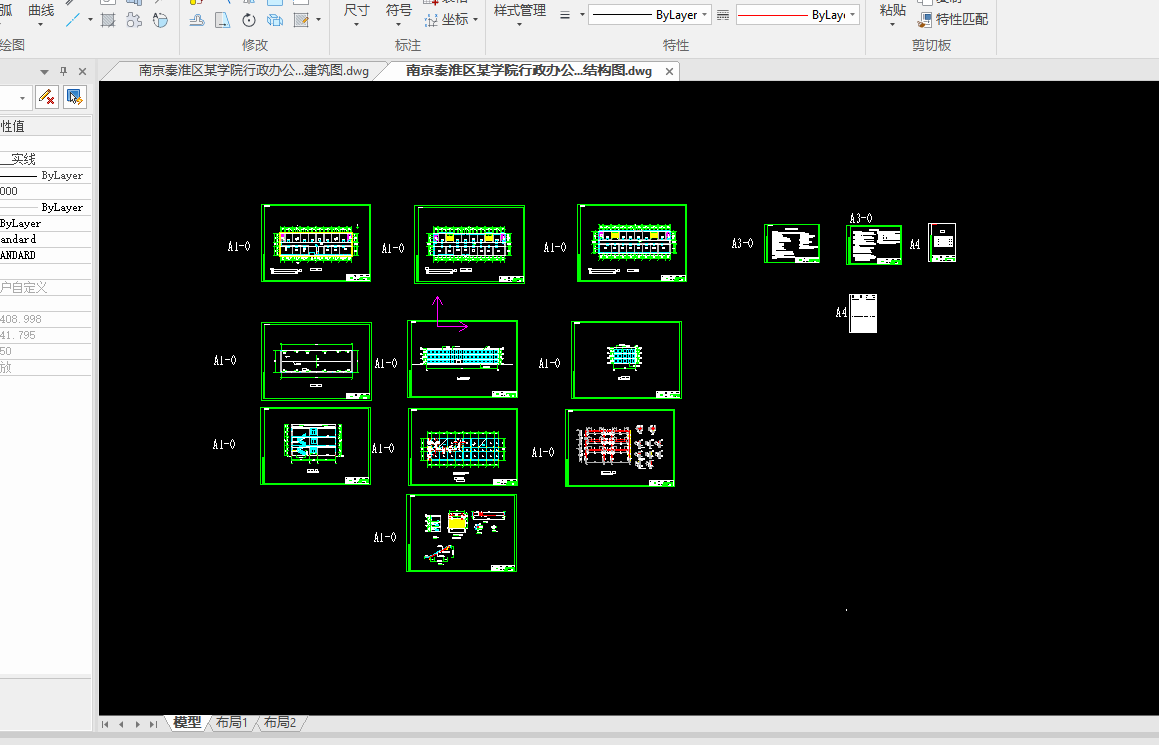Switch to the 布局2 layout tab
This screenshot has height=745, width=1159.
pos(279,723)
